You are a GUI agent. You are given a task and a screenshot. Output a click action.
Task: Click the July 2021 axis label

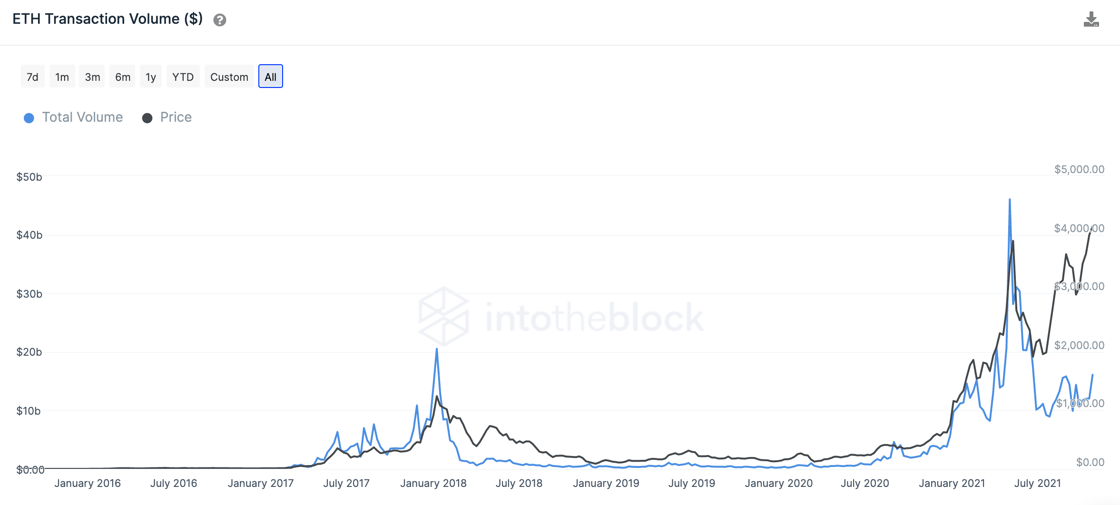click(1037, 484)
